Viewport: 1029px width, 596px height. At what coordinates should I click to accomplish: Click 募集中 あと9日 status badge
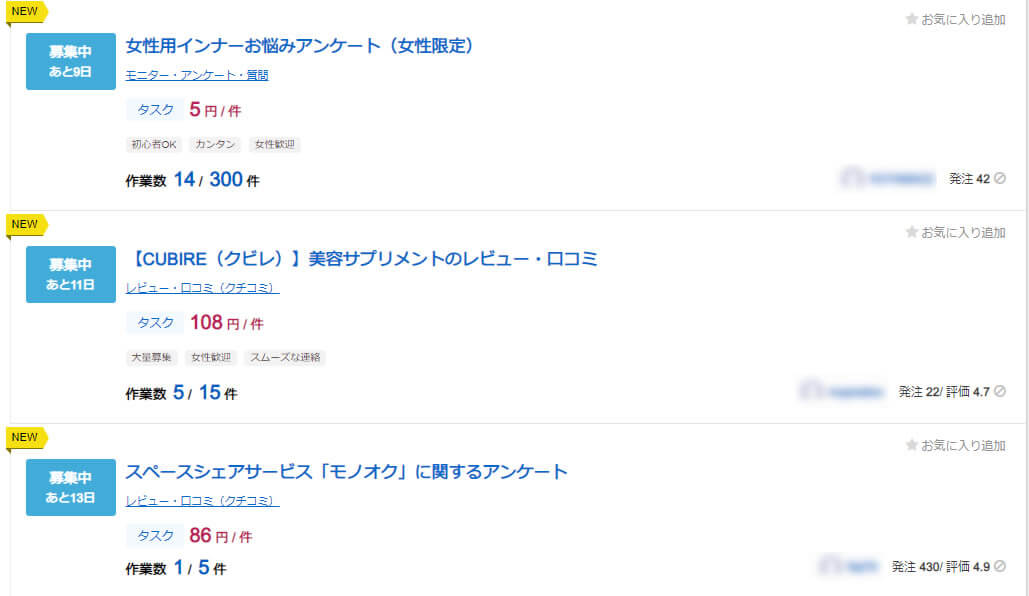(70, 61)
